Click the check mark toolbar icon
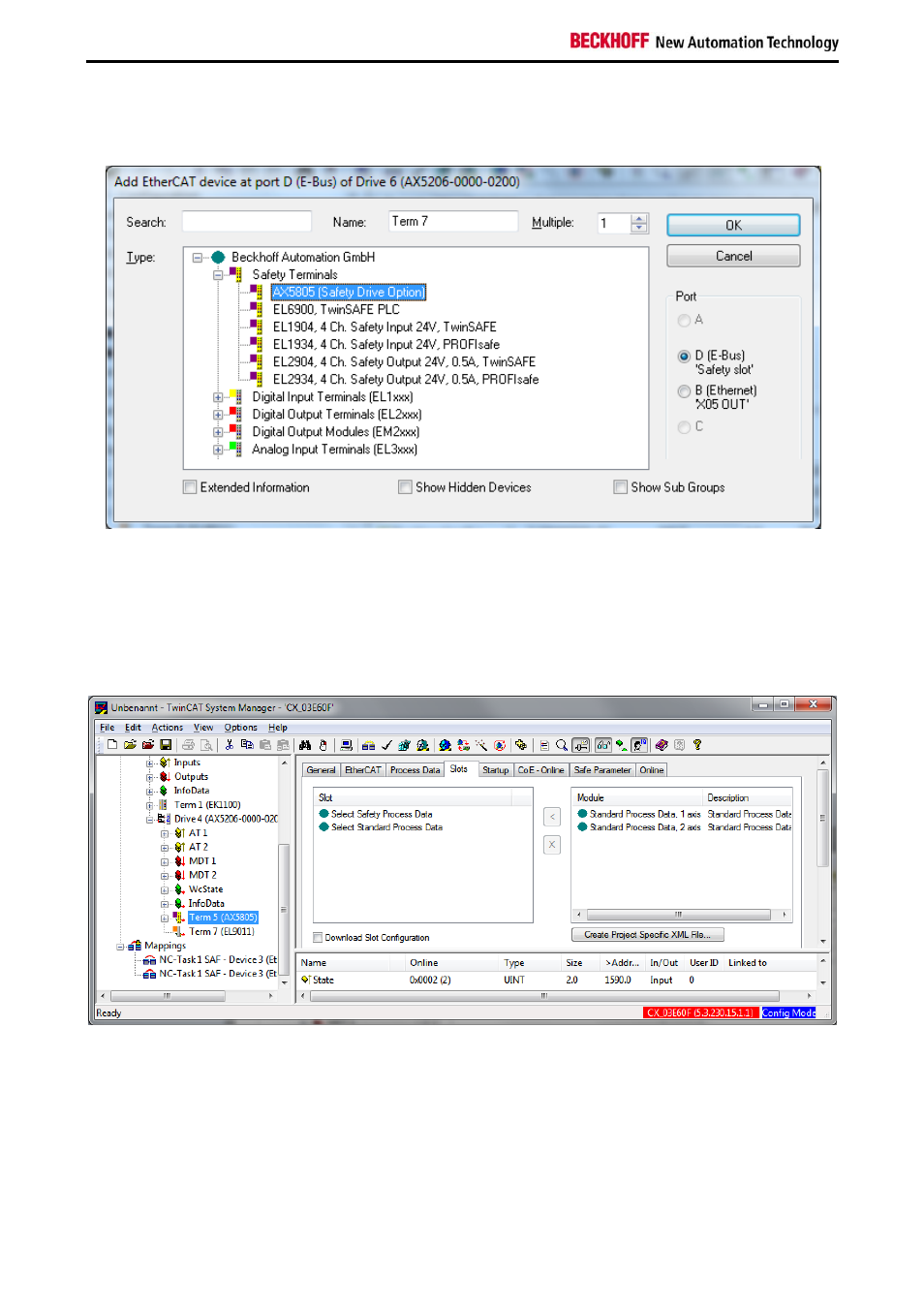 pyautogui.click(x=386, y=745)
